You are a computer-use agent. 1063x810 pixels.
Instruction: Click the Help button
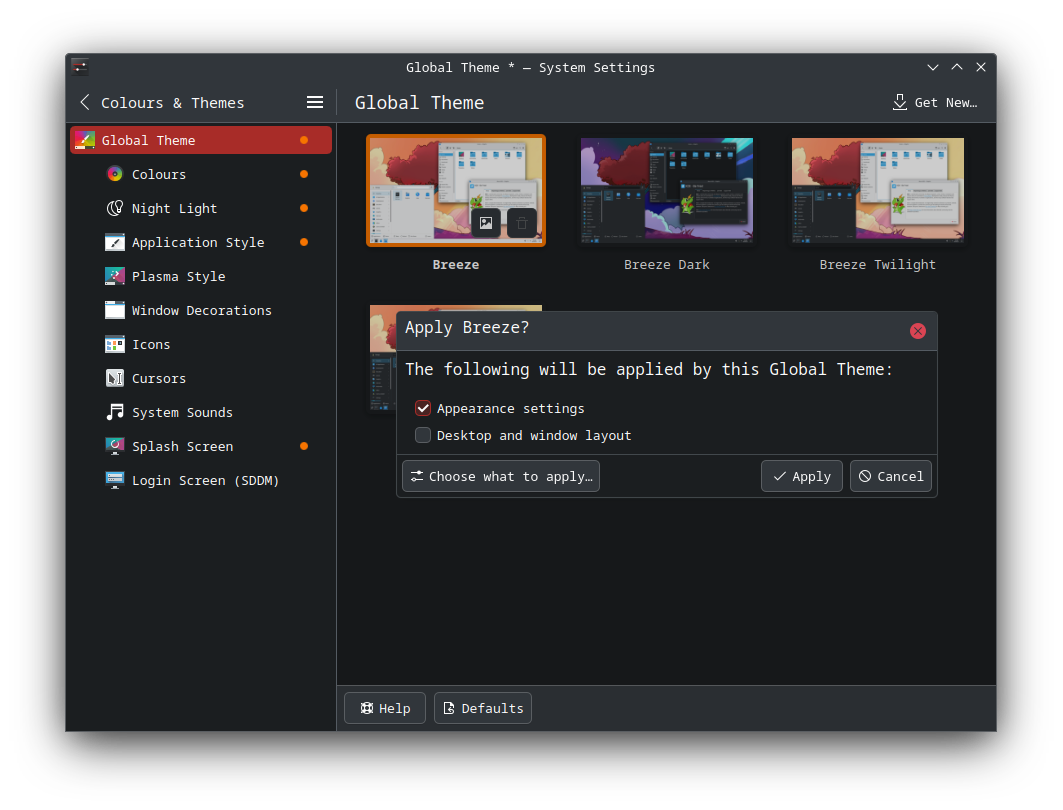coord(385,708)
